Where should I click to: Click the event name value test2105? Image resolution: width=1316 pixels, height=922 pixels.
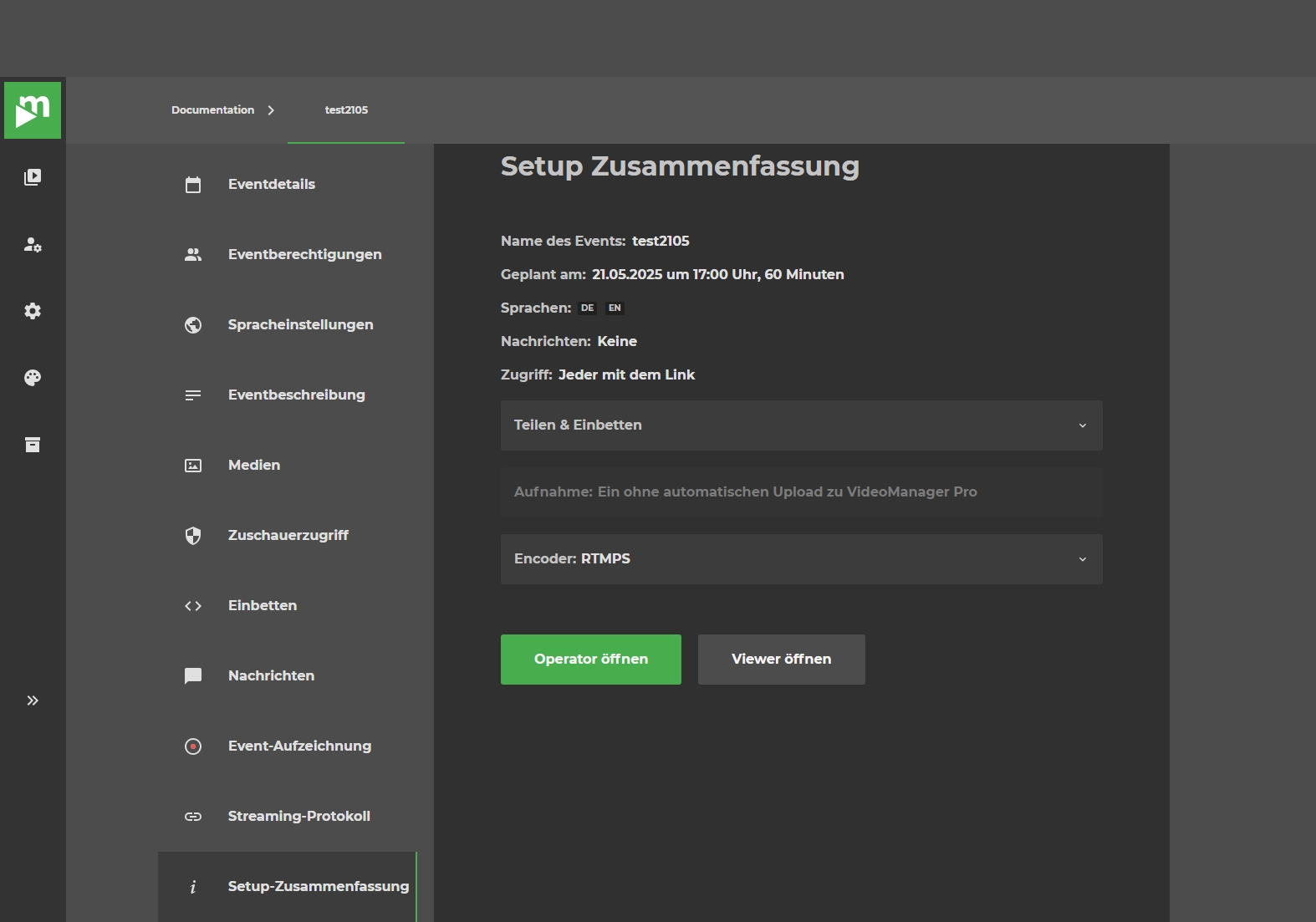661,242
